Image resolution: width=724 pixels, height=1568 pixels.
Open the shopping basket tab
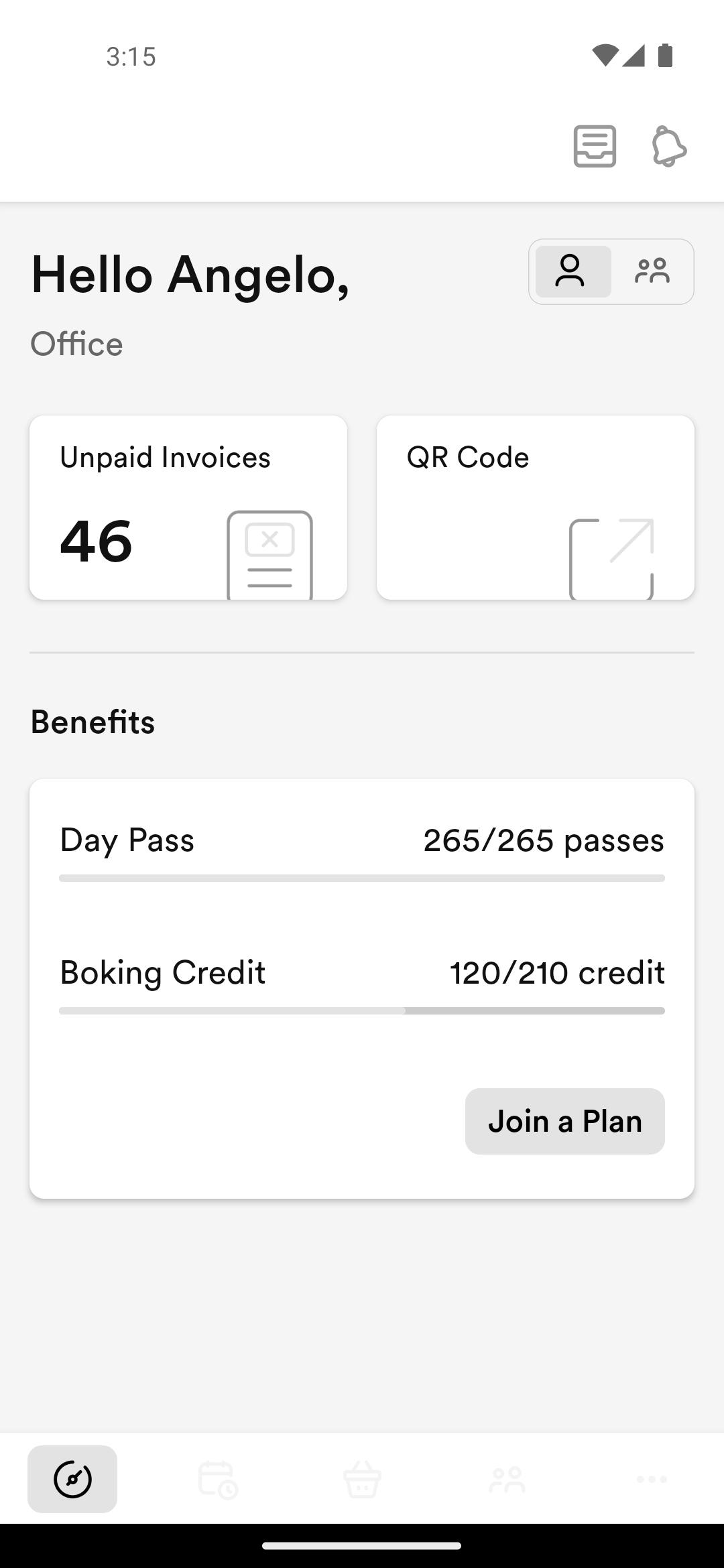click(362, 1479)
